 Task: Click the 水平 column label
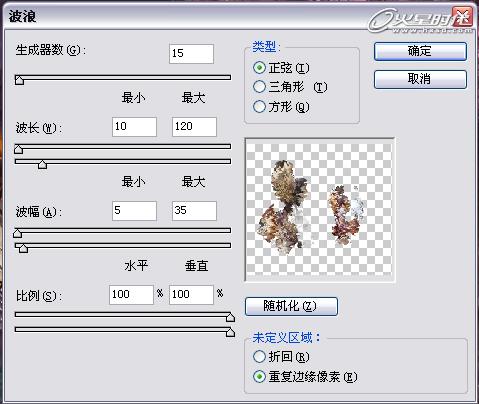pyautogui.click(x=136, y=266)
